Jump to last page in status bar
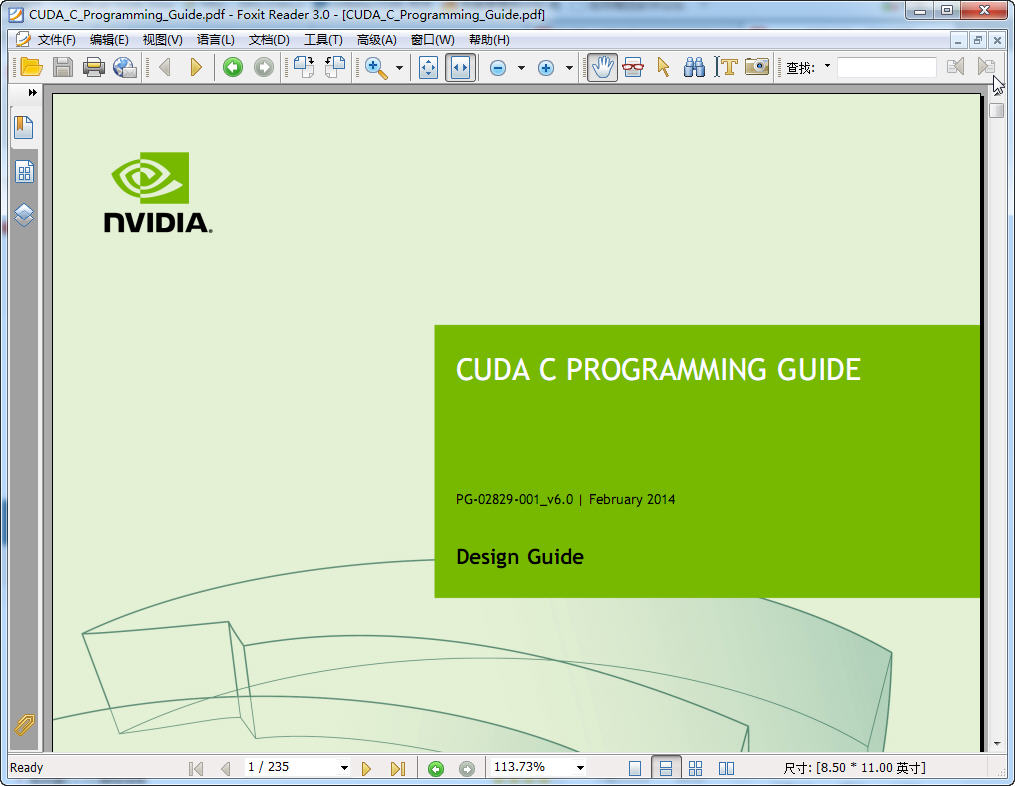Image resolution: width=1015 pixels, height=786 pixels. pyautogui.click(x=397, y=769)
